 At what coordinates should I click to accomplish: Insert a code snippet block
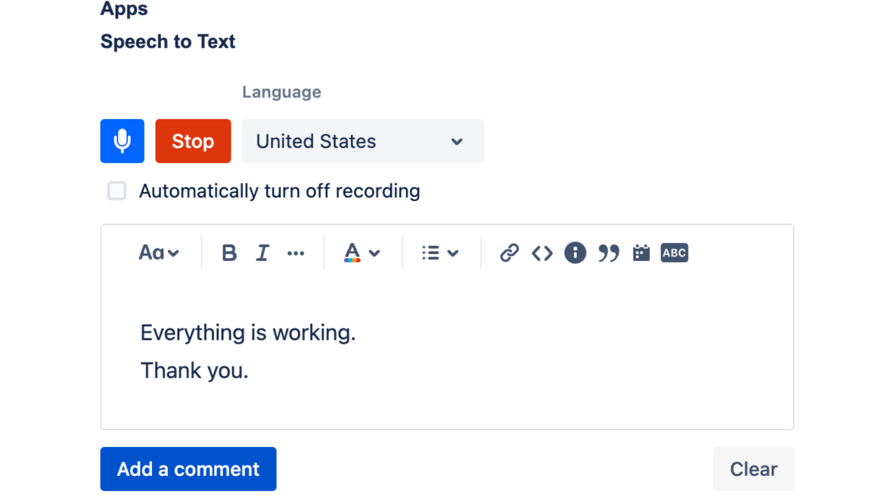coord(542,253)
